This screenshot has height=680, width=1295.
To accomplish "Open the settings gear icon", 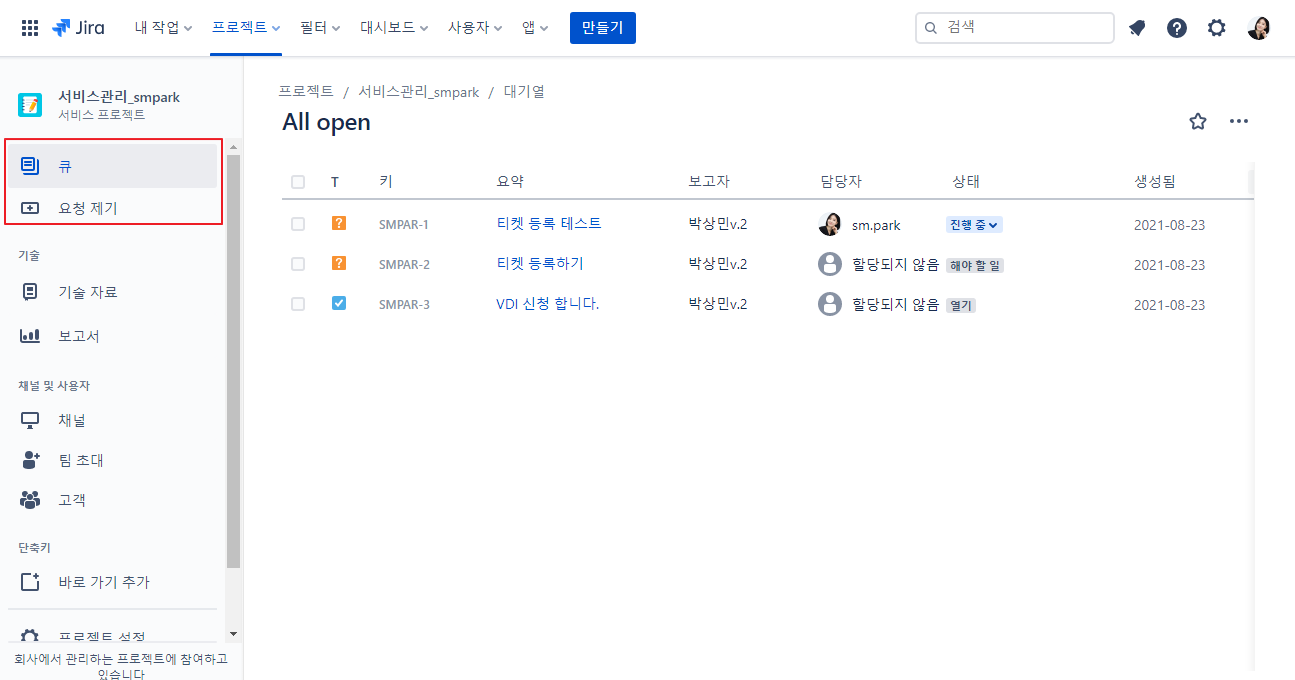I will click(x=1216, y=28).
